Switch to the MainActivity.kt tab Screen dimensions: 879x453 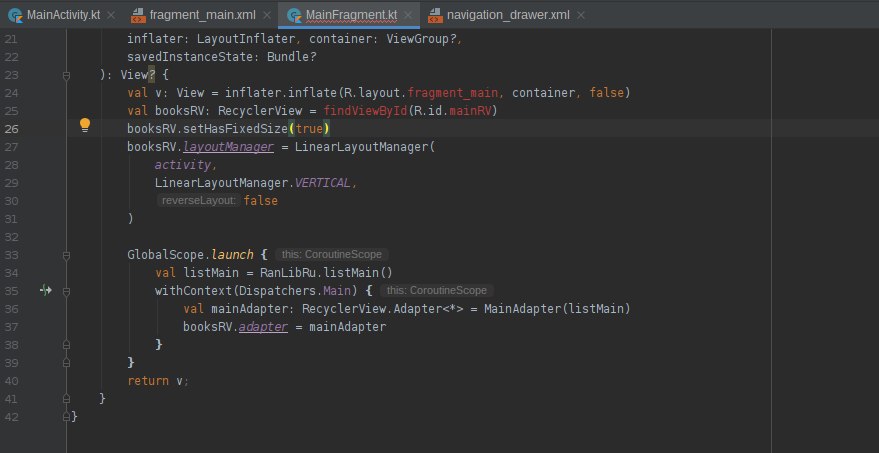pyautogui.click(x=63, y=15)
